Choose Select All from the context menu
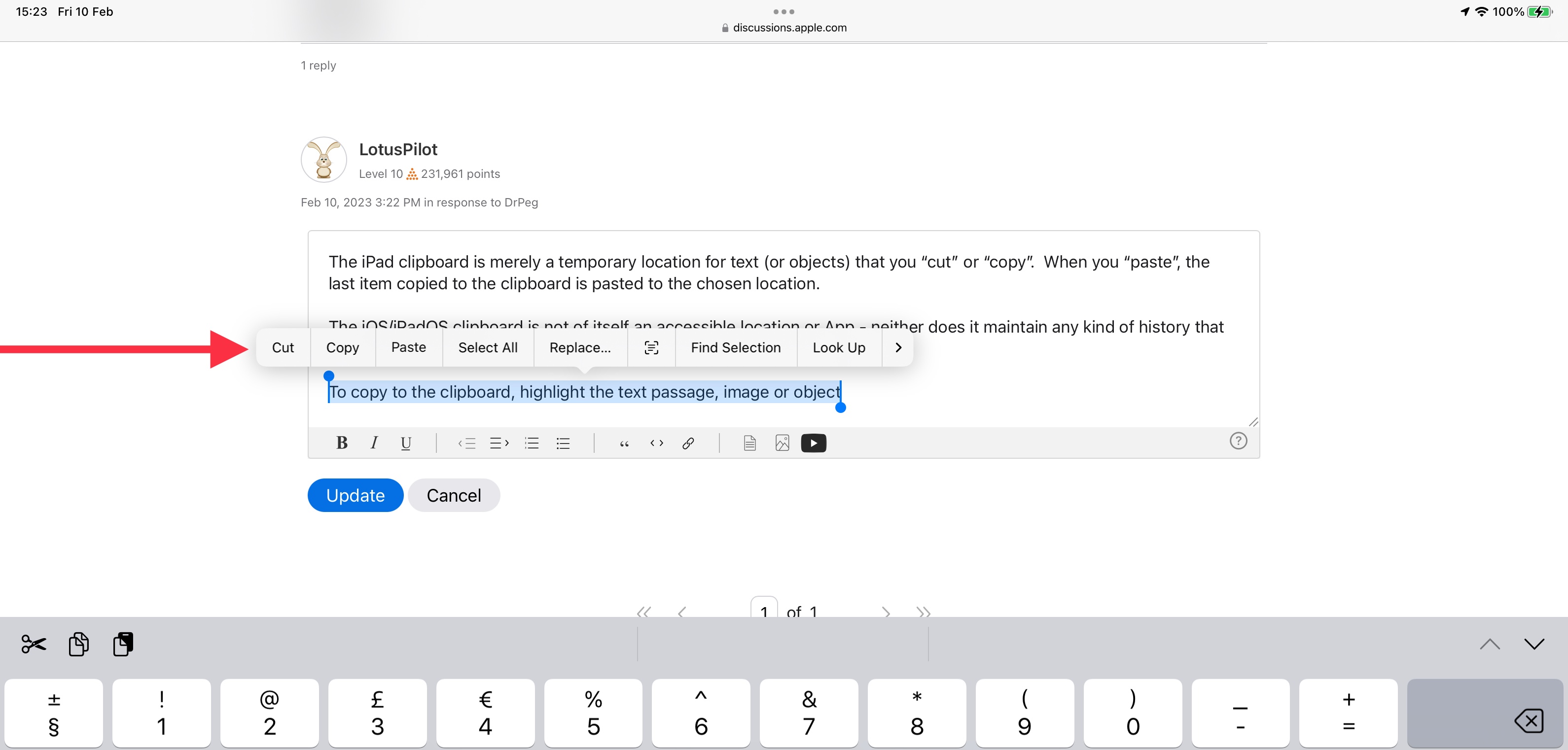 tap(487, 347)
